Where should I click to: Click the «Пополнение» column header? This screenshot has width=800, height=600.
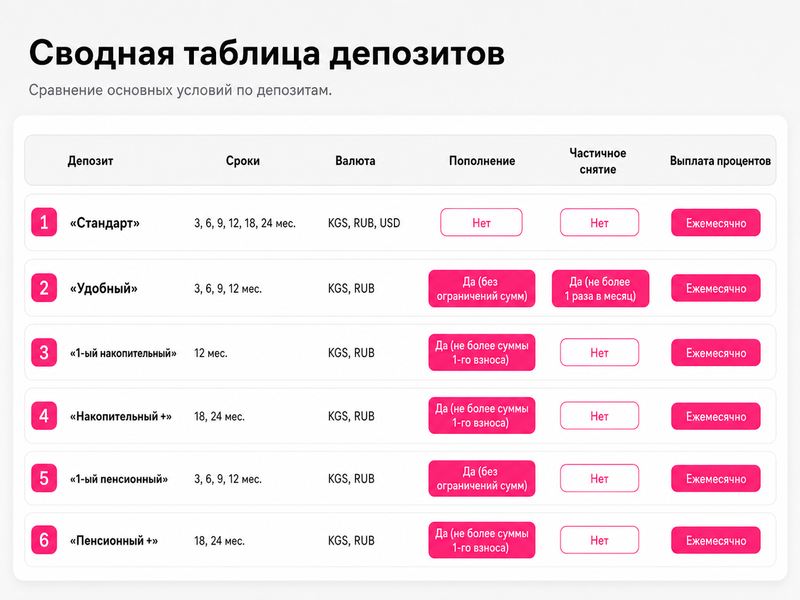coord(482,161)
